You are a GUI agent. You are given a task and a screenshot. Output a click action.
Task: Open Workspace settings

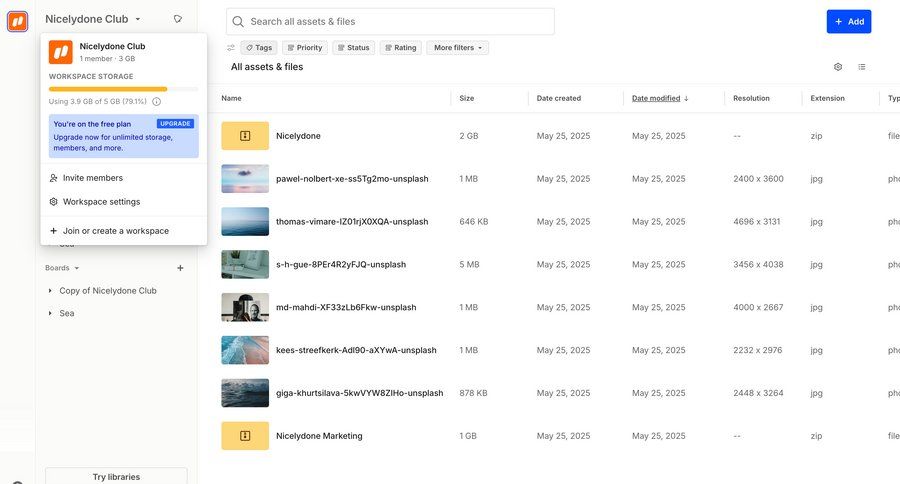[123, 202]
